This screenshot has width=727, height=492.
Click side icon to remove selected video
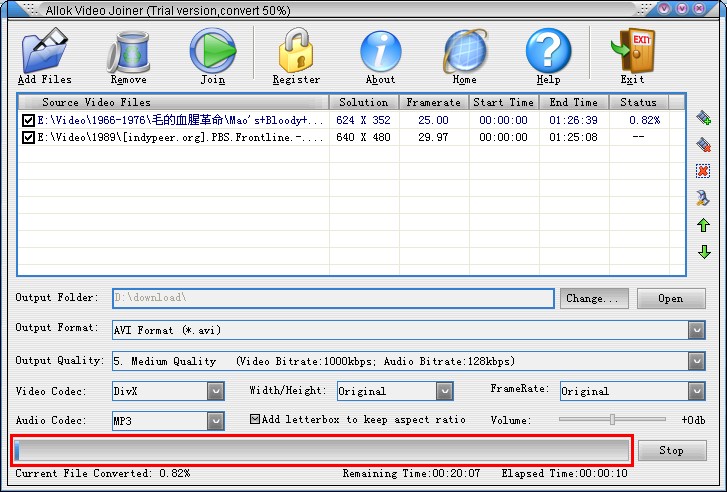(x=703, y=145)
